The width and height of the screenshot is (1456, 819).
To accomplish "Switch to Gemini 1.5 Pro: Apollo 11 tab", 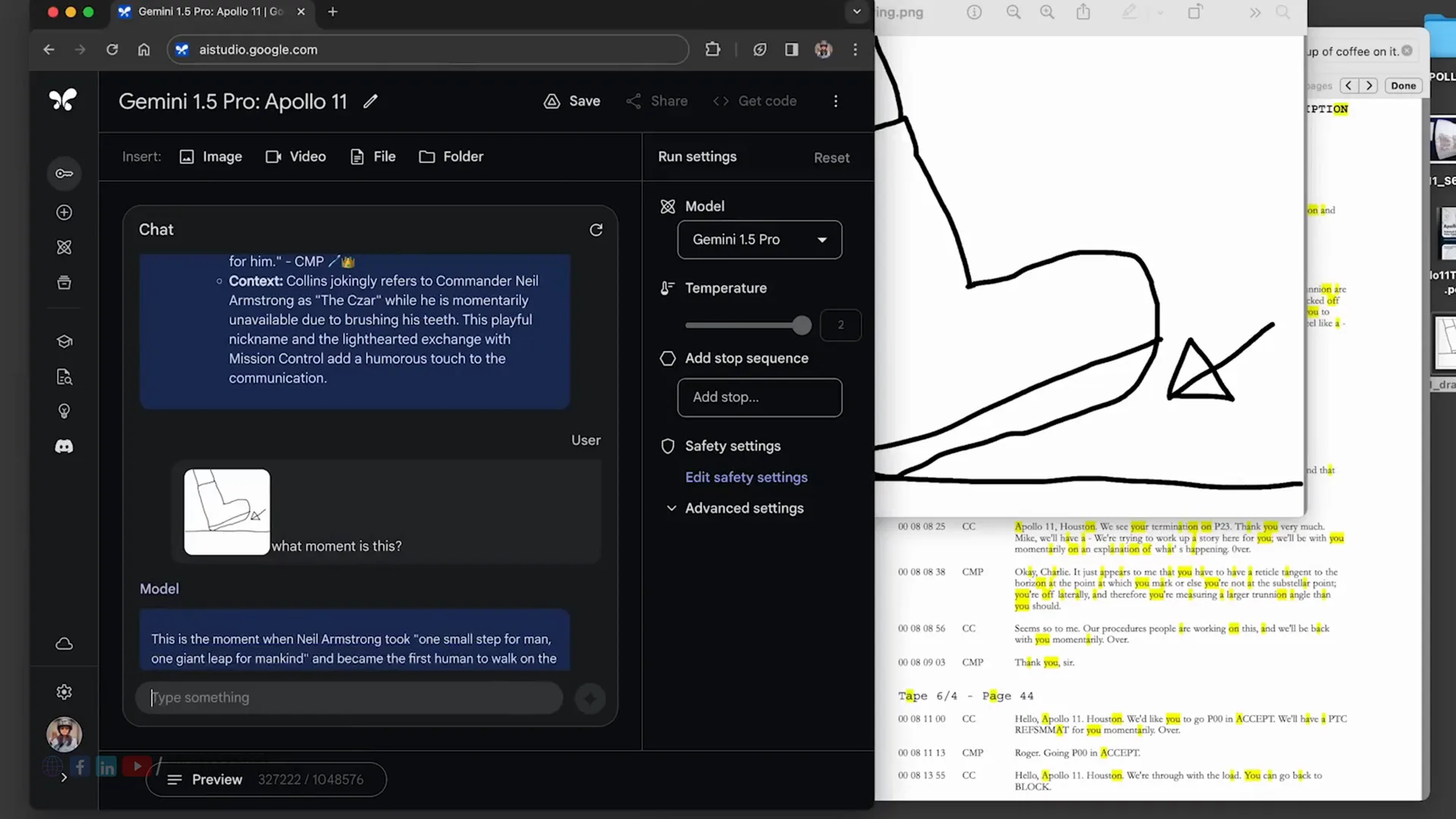I will click(211, 11).
